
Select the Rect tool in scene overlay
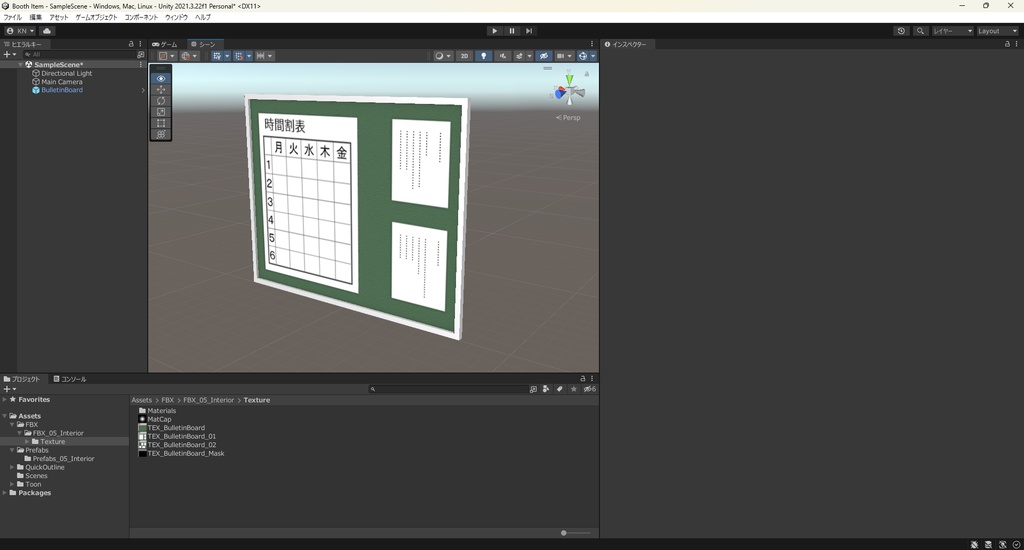click(161, 123)
